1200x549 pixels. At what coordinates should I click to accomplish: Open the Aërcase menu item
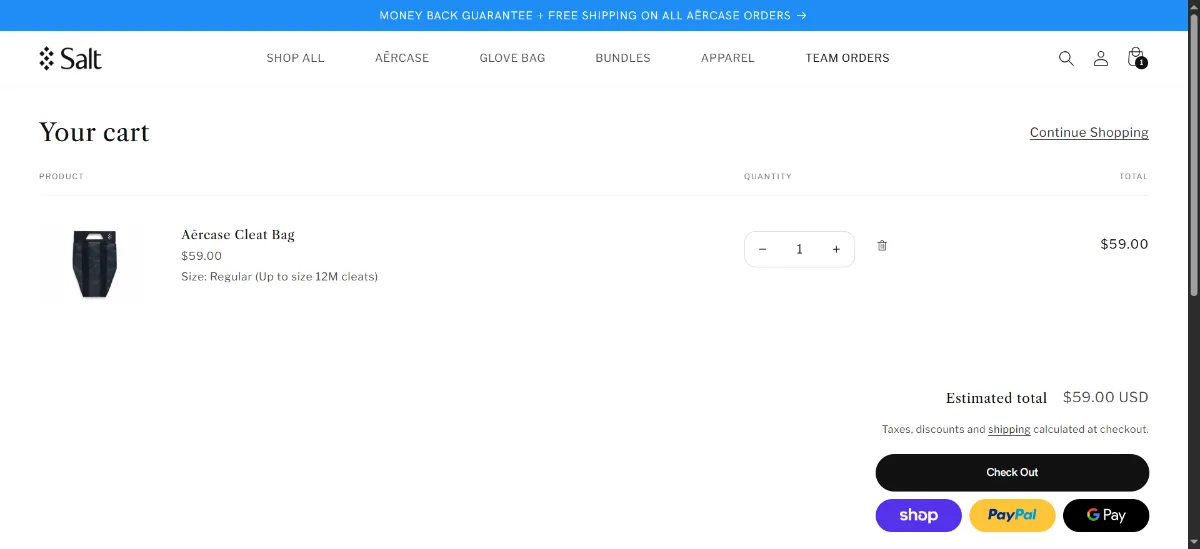[x=402, y=58]
